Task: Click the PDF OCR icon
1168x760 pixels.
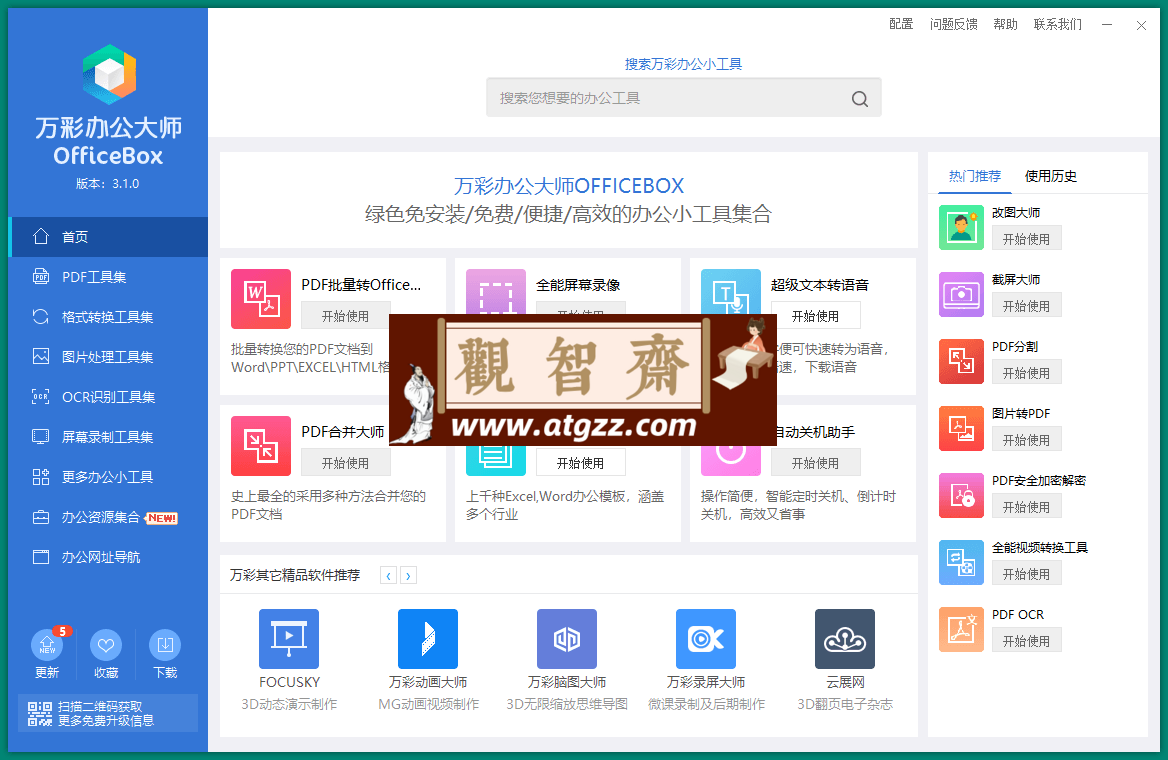Action: pyautogui.click(x=961, y=630)
